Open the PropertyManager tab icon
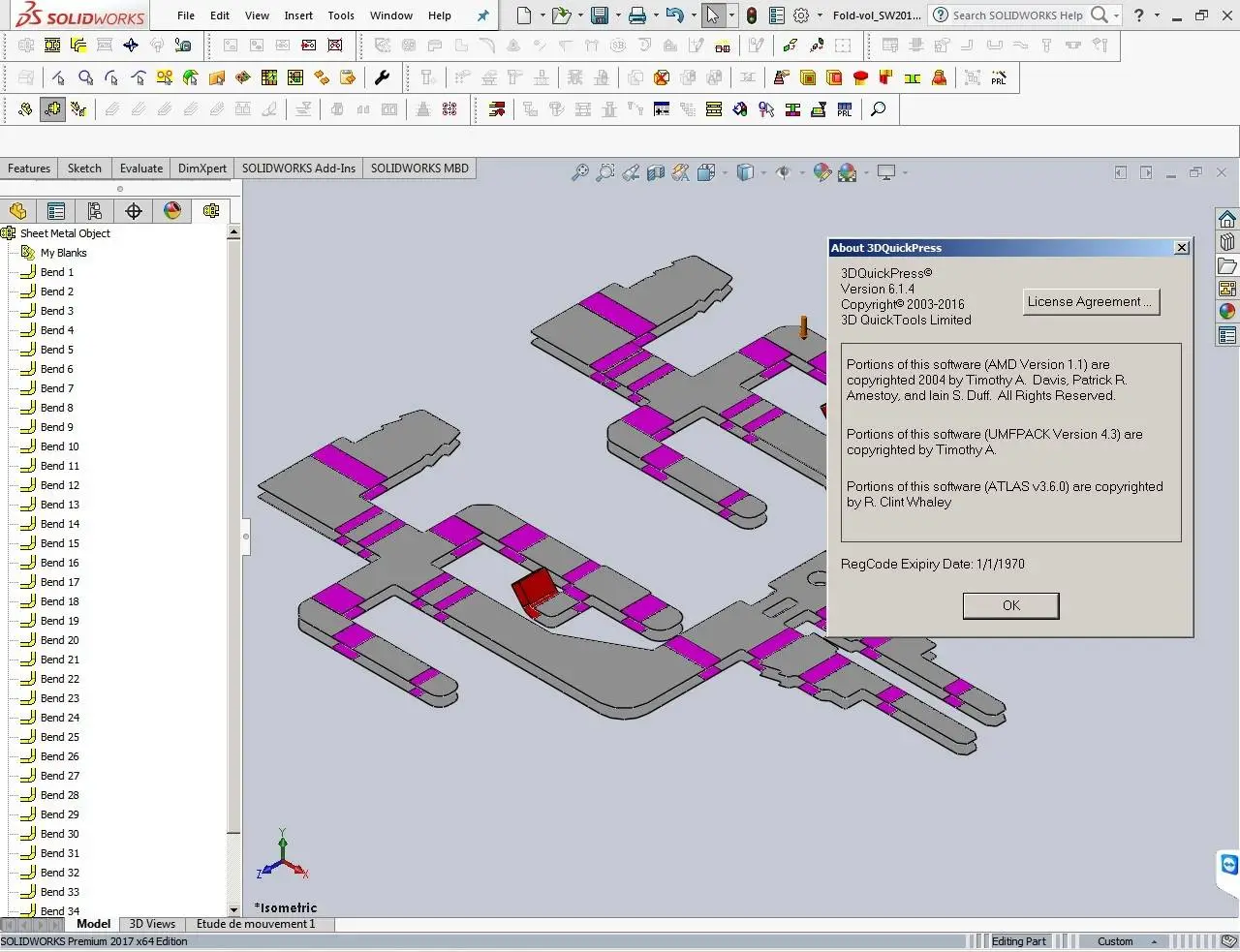 point(56,210)
